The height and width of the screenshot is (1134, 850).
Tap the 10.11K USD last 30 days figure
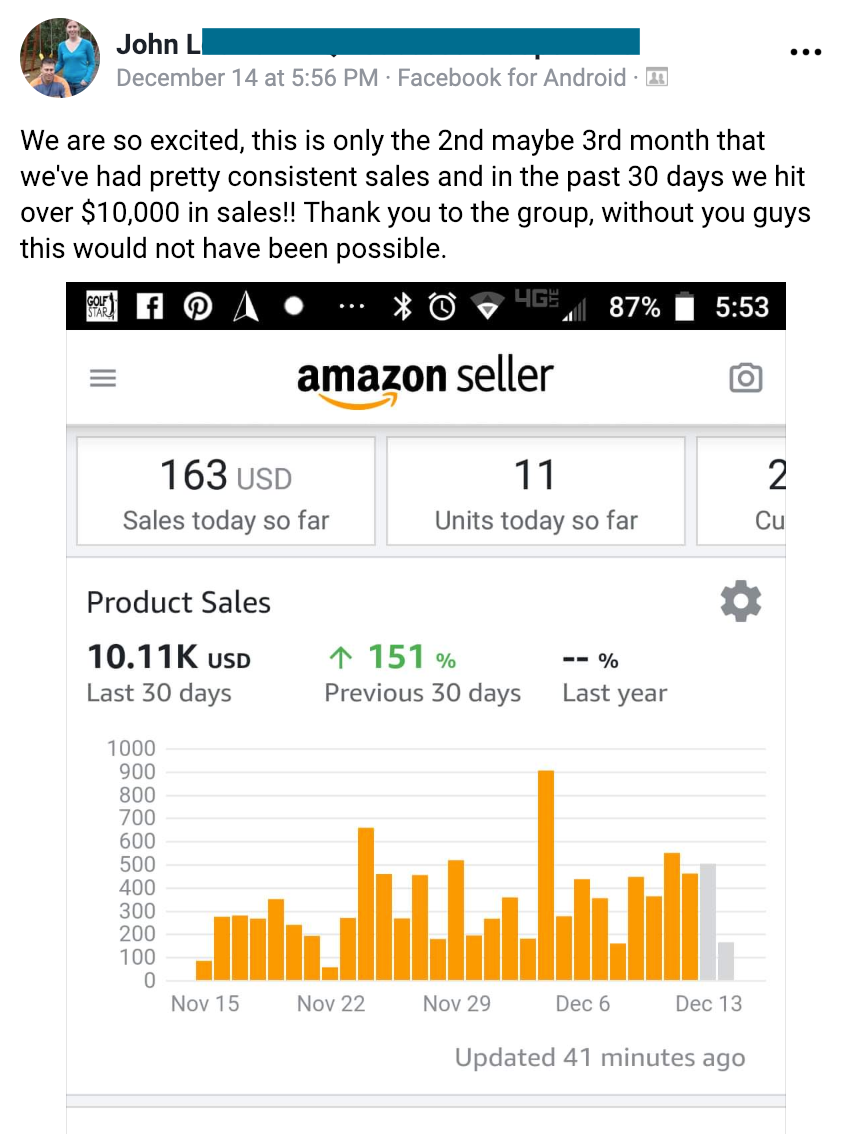[168, 659]
